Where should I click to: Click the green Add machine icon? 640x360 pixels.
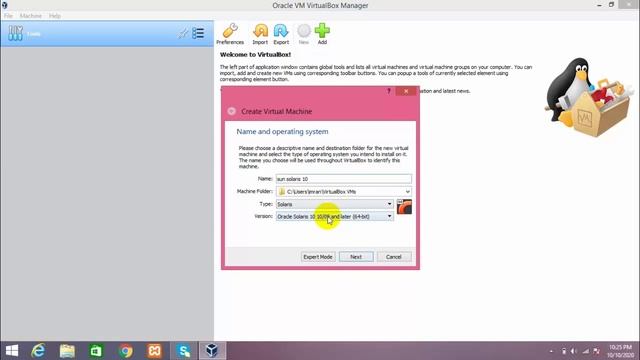coord(322,34)
